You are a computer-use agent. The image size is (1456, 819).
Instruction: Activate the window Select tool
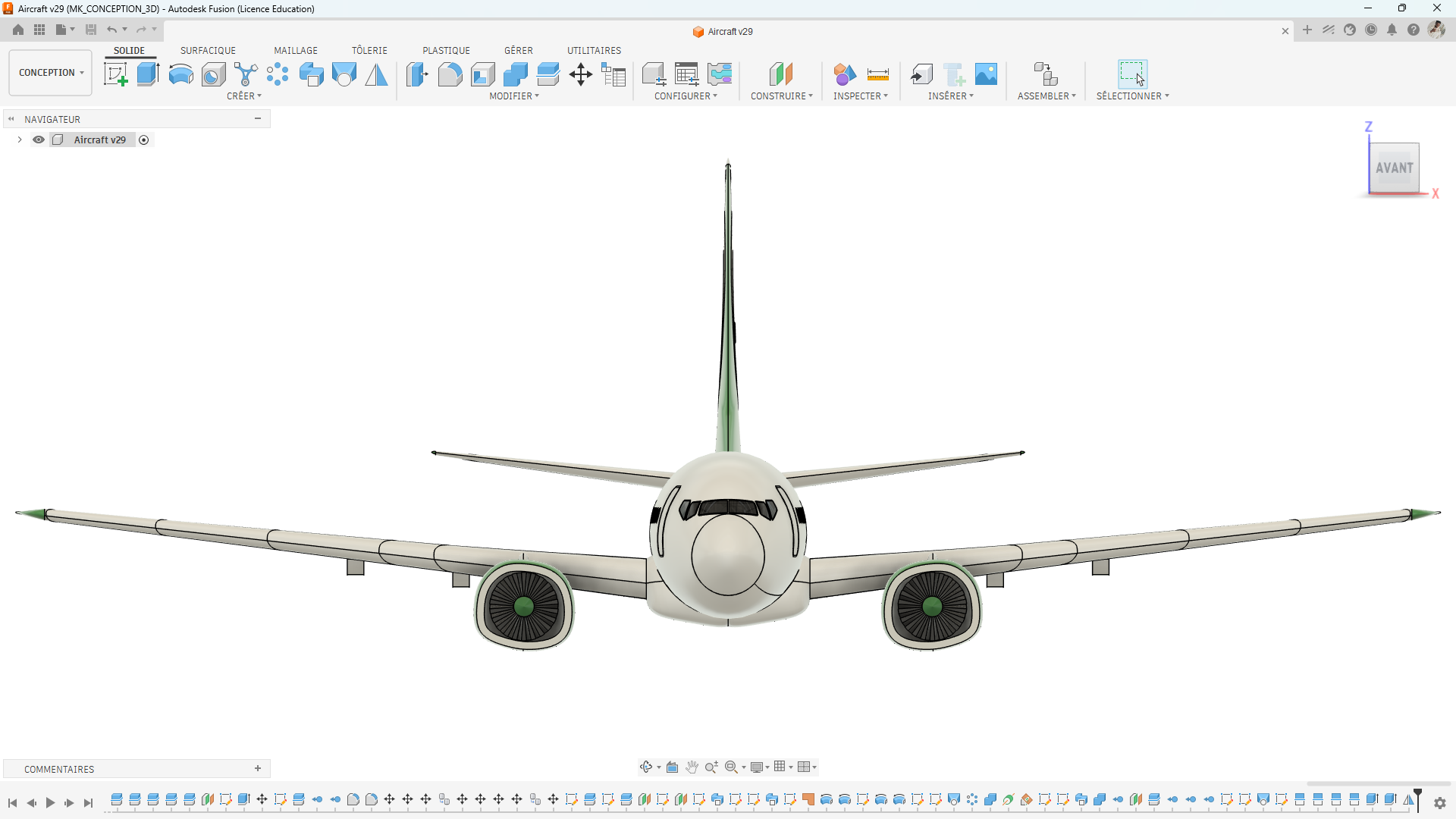coord(1132,74)
